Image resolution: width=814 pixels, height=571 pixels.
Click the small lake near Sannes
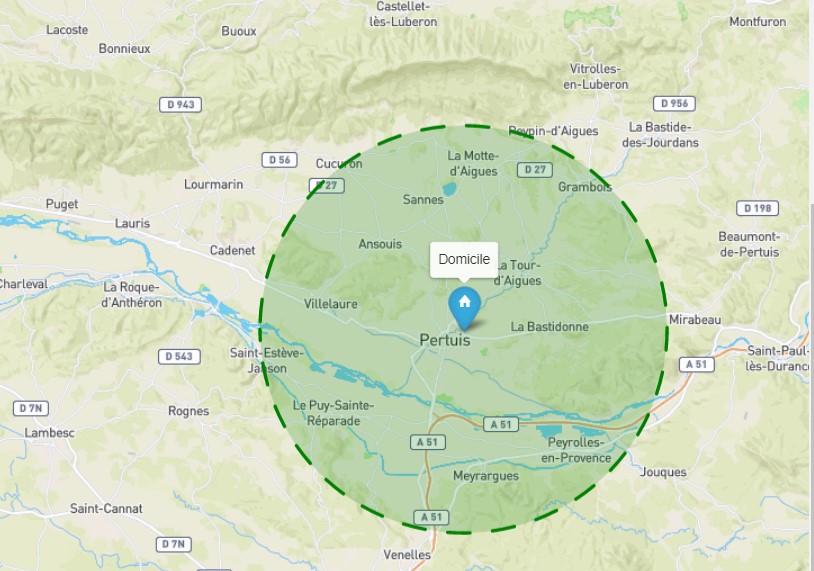click(450, 188)
